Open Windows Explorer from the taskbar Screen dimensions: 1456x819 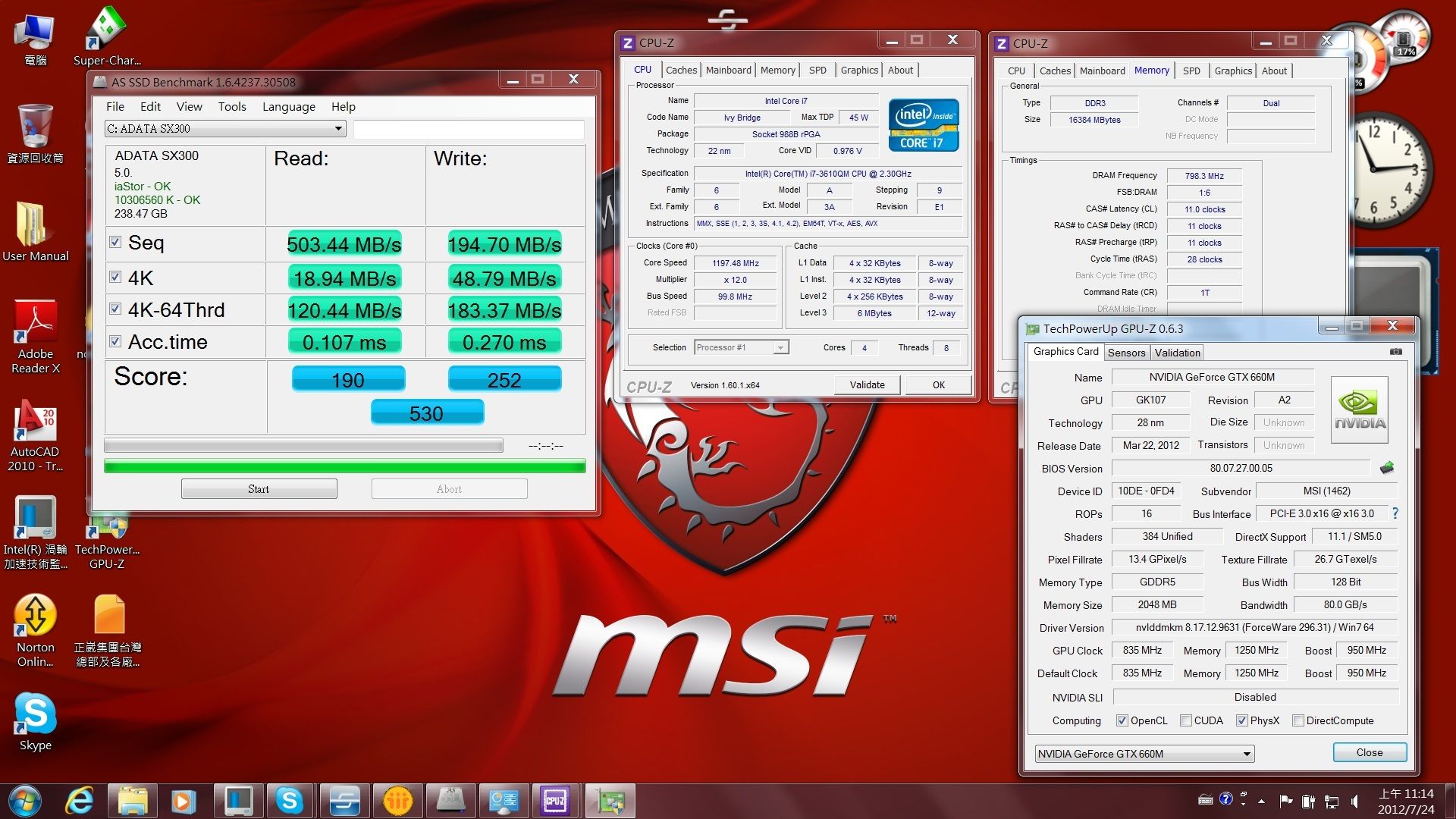(x=132, y=801)
